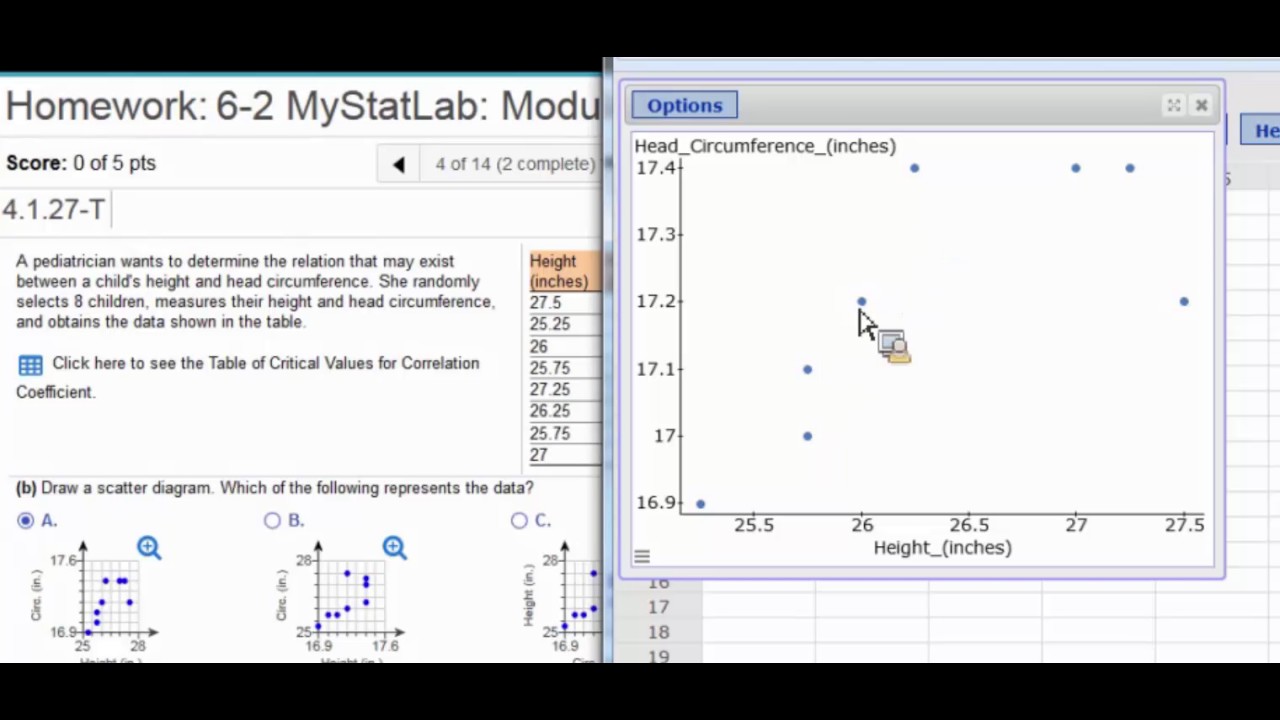1280x720 pixels.
Task: Click Head_Circumference_(inches) axis label
Action: click(765, 146)
